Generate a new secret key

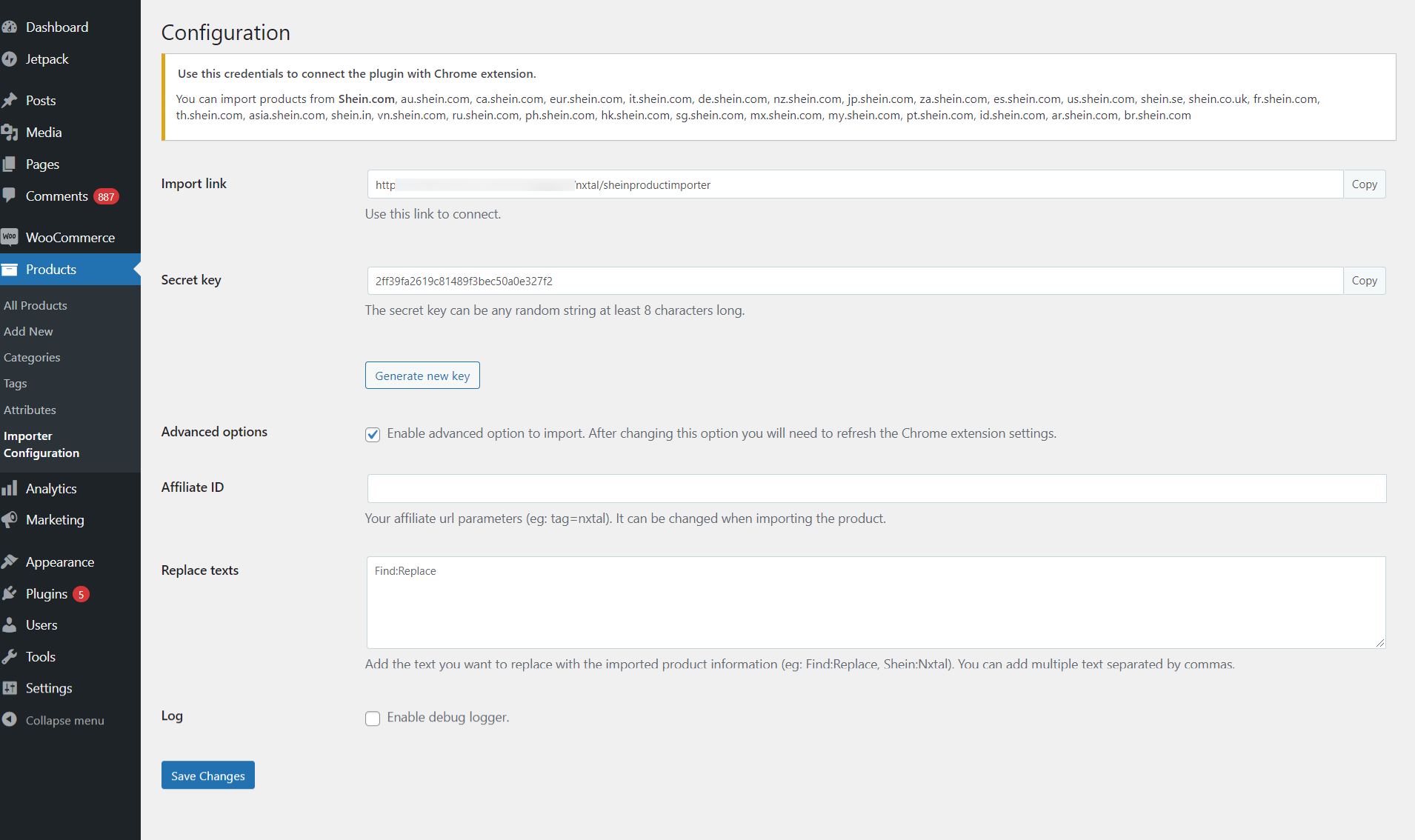pyautogui.click(x=422, y=375)
